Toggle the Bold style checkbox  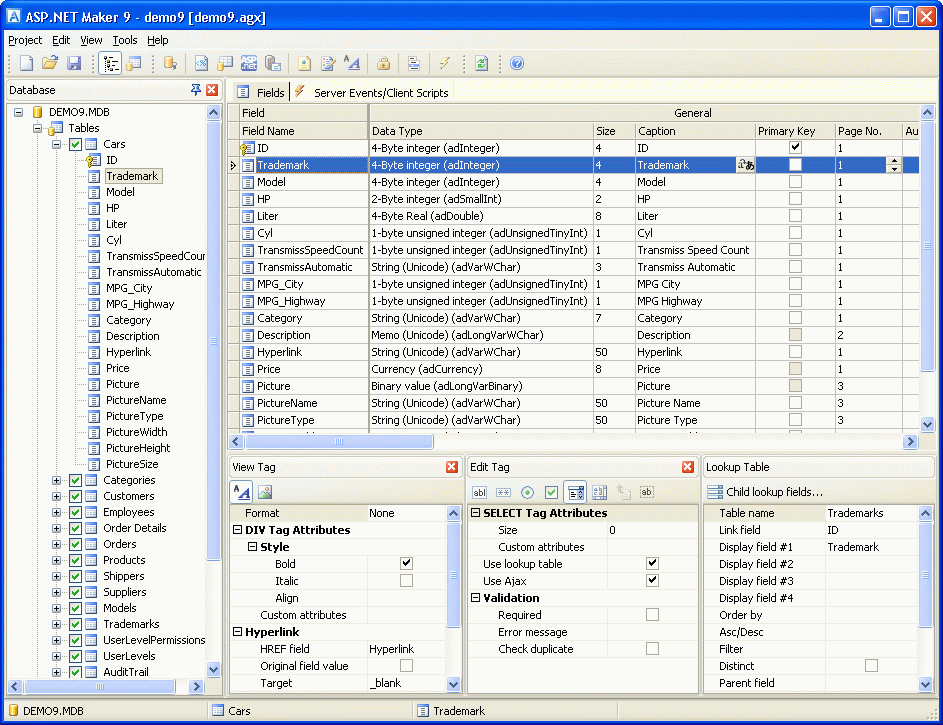click(x=407, y=563)
